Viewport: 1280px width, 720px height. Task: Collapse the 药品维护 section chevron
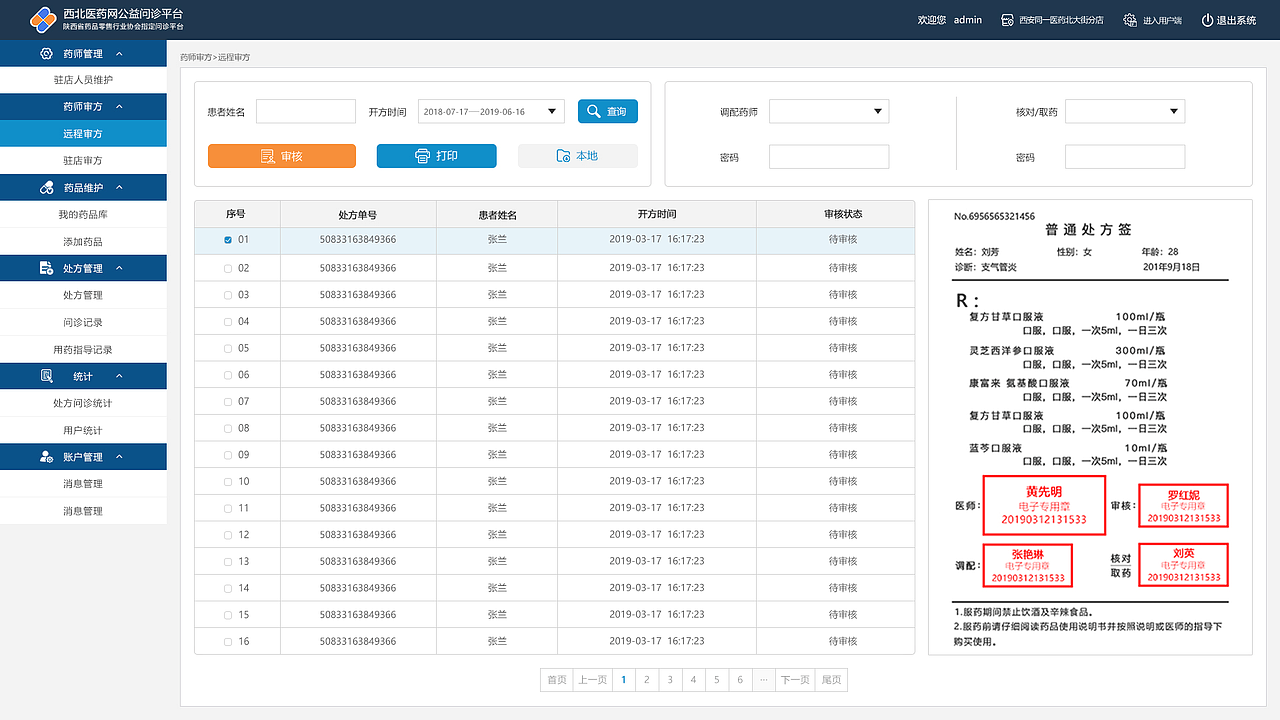tap(119, 188)
